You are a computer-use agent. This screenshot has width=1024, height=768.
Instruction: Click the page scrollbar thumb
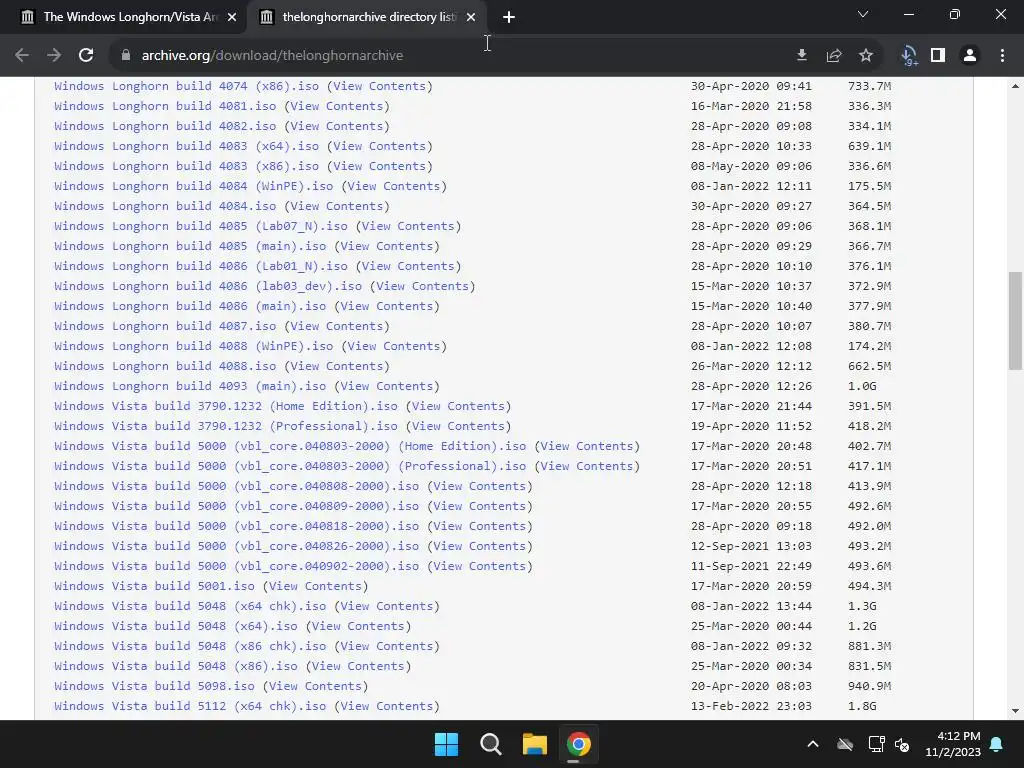click(x=1015, y=321)
